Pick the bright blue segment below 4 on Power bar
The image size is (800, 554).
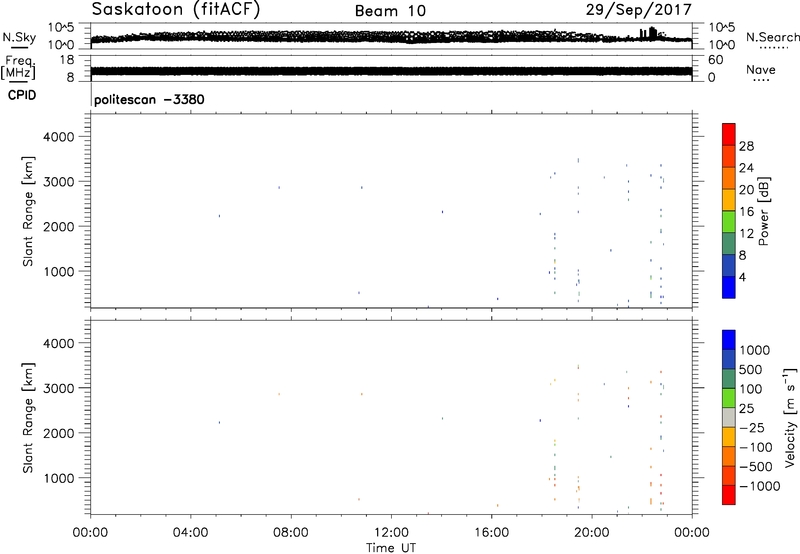click(x=729, y=287)
